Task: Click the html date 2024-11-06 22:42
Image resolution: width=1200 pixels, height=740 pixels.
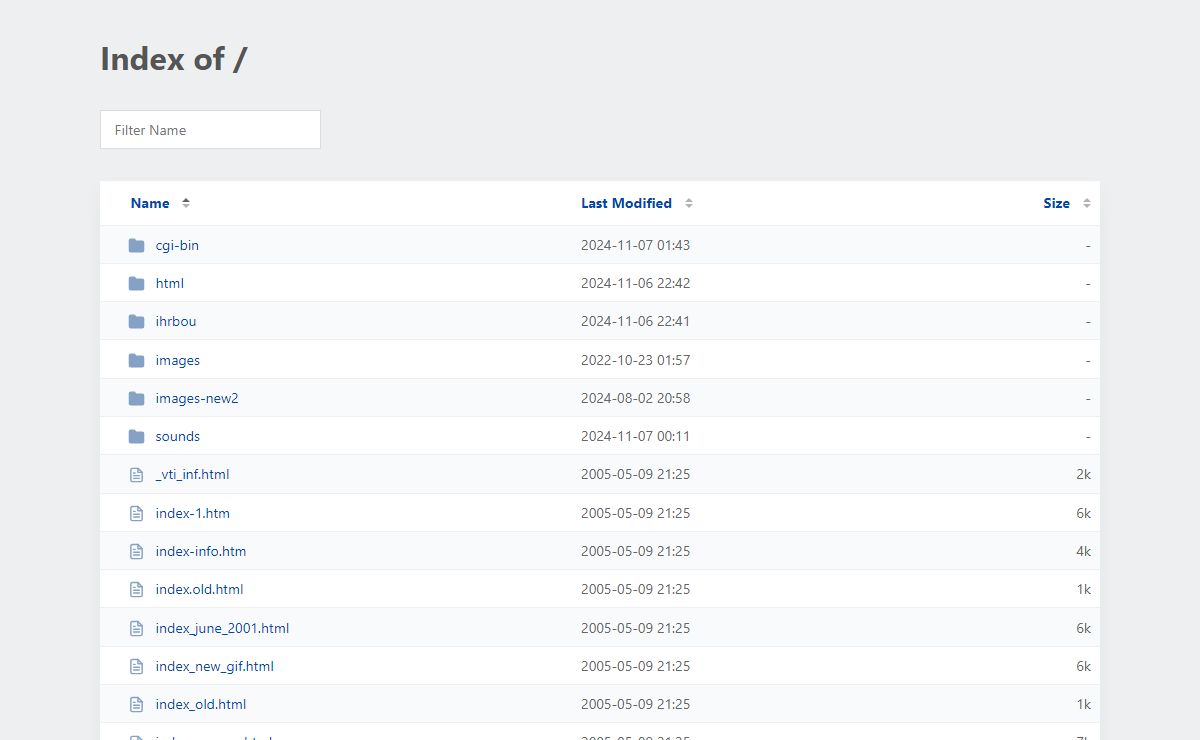Action: [x=635, y=283]
